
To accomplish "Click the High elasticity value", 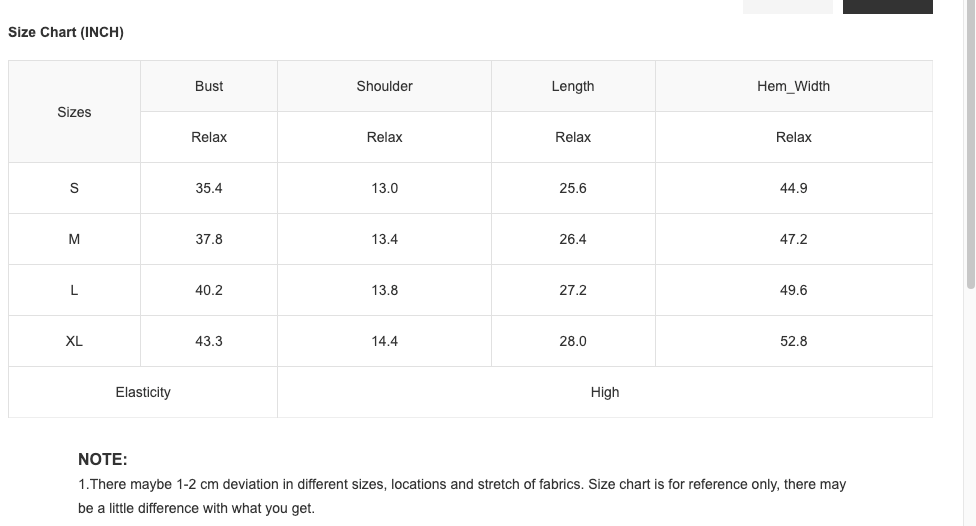I will click(605, 392).
